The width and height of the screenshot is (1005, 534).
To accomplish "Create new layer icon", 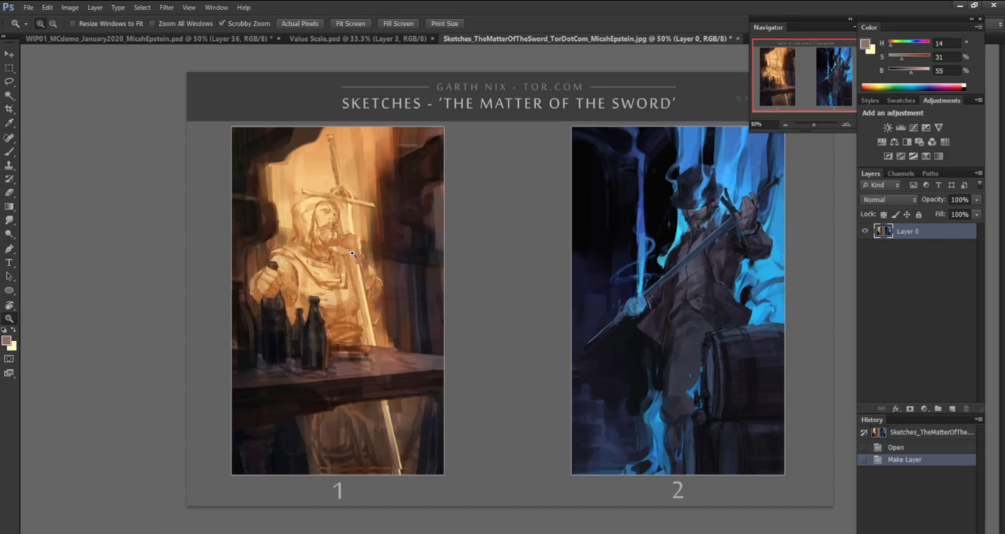I will [952, 408].
